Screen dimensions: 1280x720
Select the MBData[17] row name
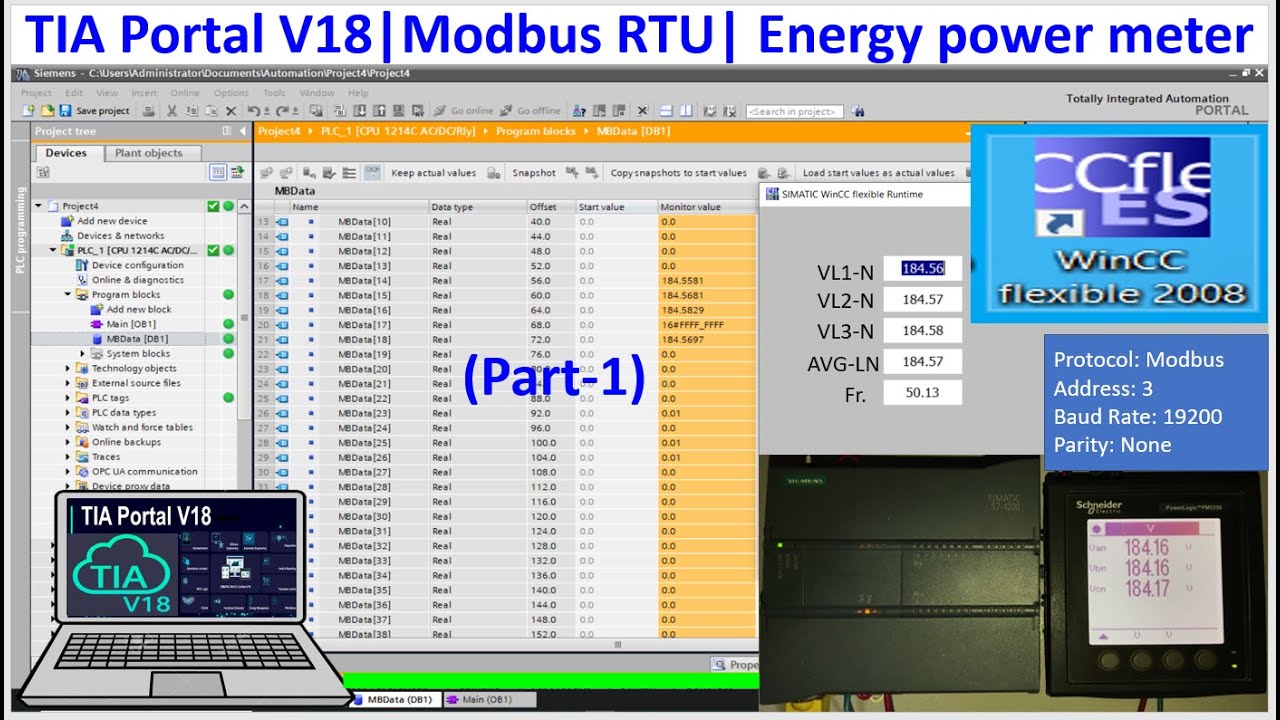pos(364,325)
